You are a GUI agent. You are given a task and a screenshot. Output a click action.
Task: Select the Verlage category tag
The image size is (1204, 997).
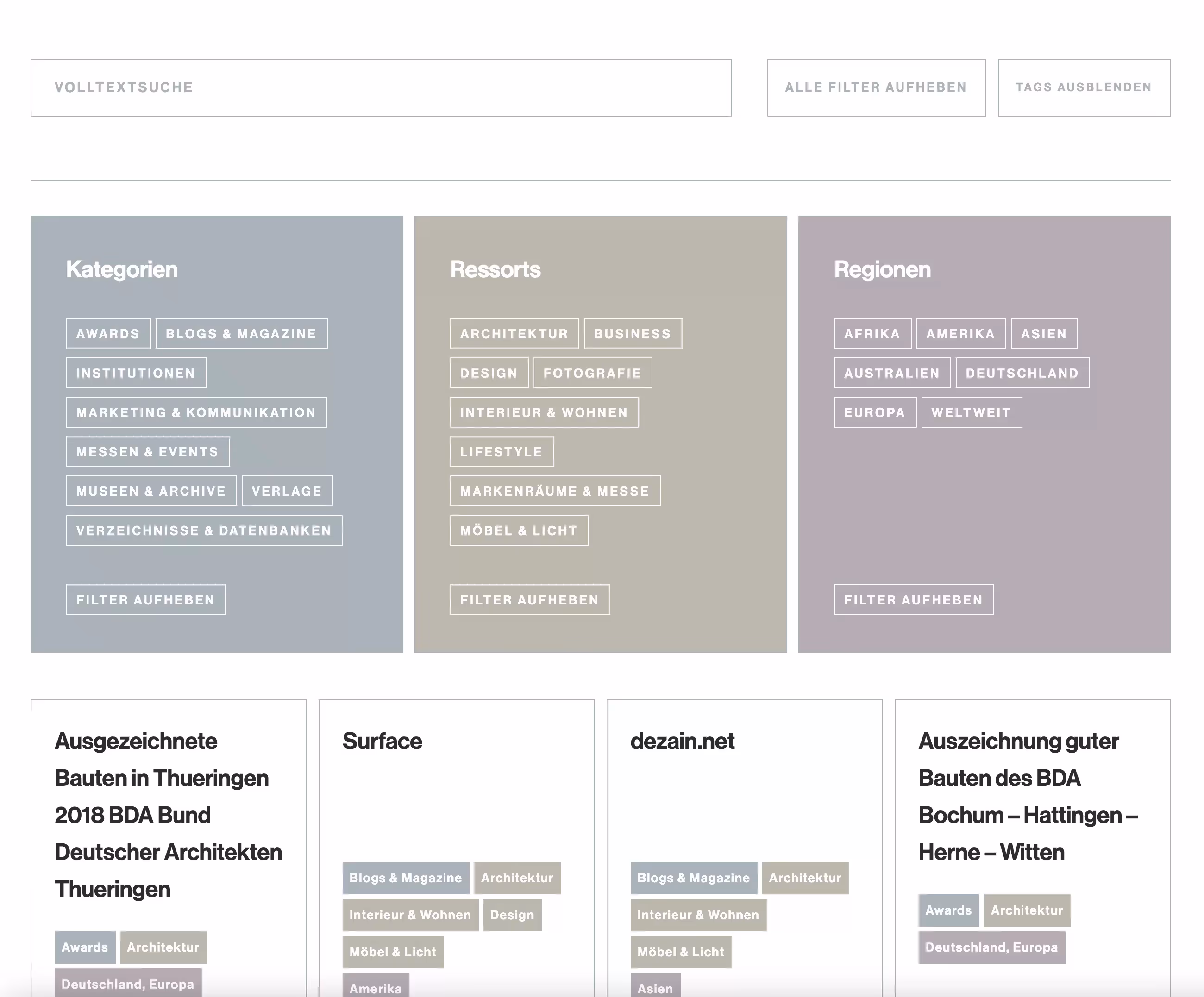(287, 491)
